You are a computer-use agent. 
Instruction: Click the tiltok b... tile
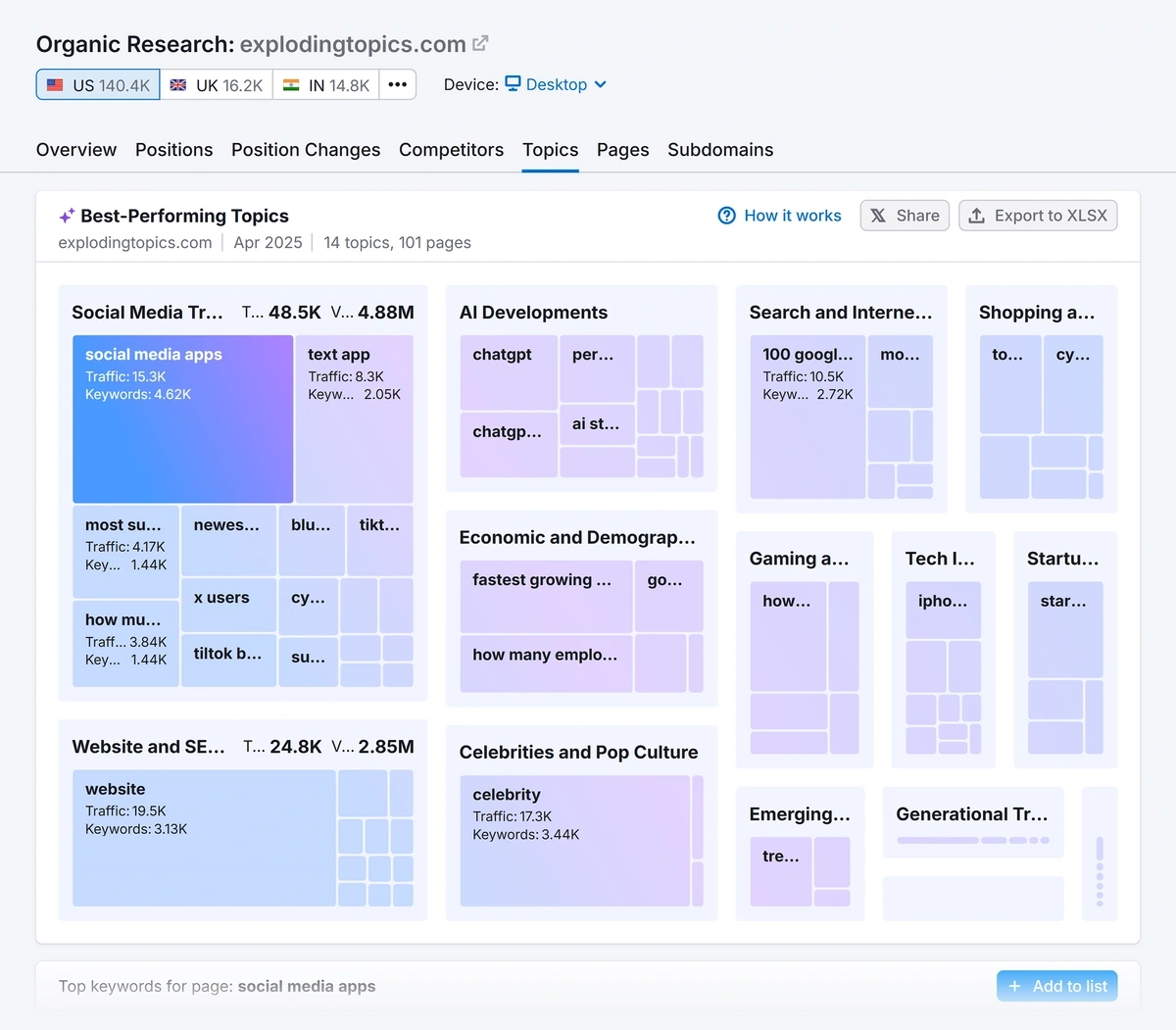[x=228, y=661]
